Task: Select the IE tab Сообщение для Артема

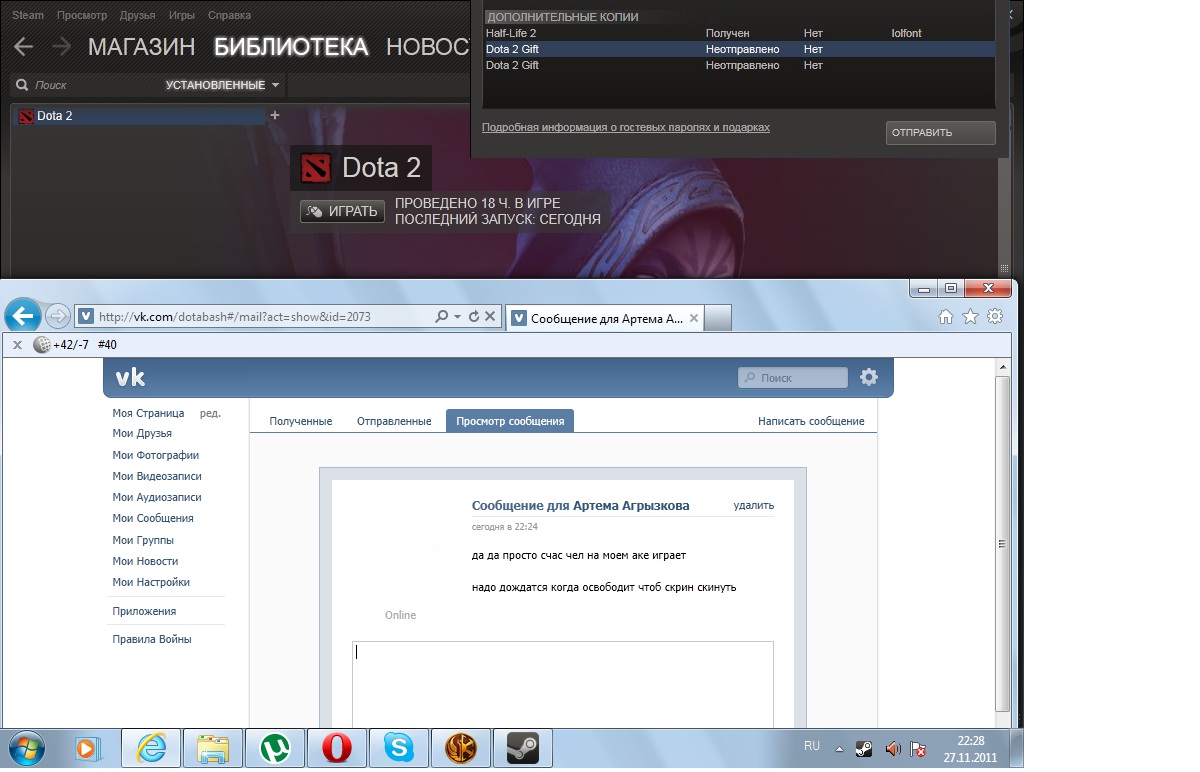Action: click(605, 318)
